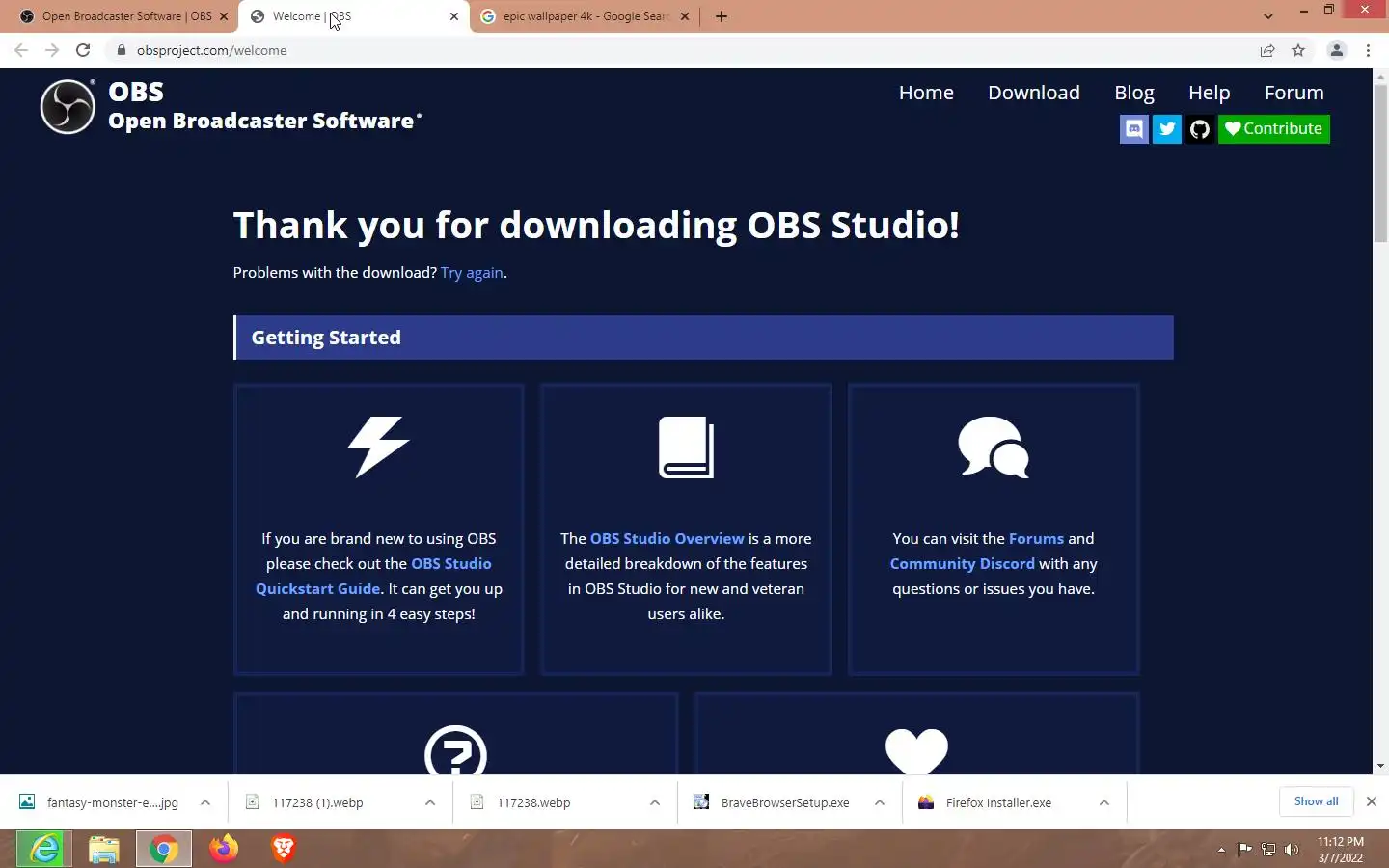Close the downloads bar

[1372, 801]
